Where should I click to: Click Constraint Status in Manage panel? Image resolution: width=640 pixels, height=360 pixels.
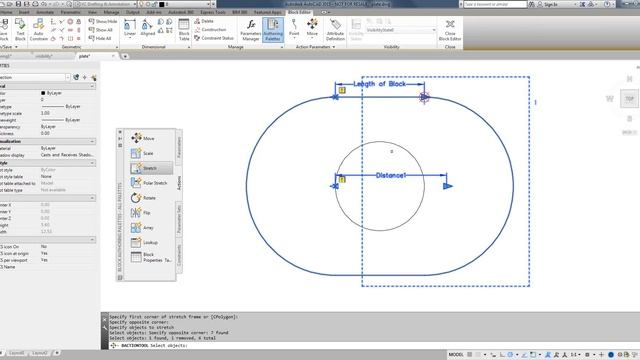click(214, 38)
